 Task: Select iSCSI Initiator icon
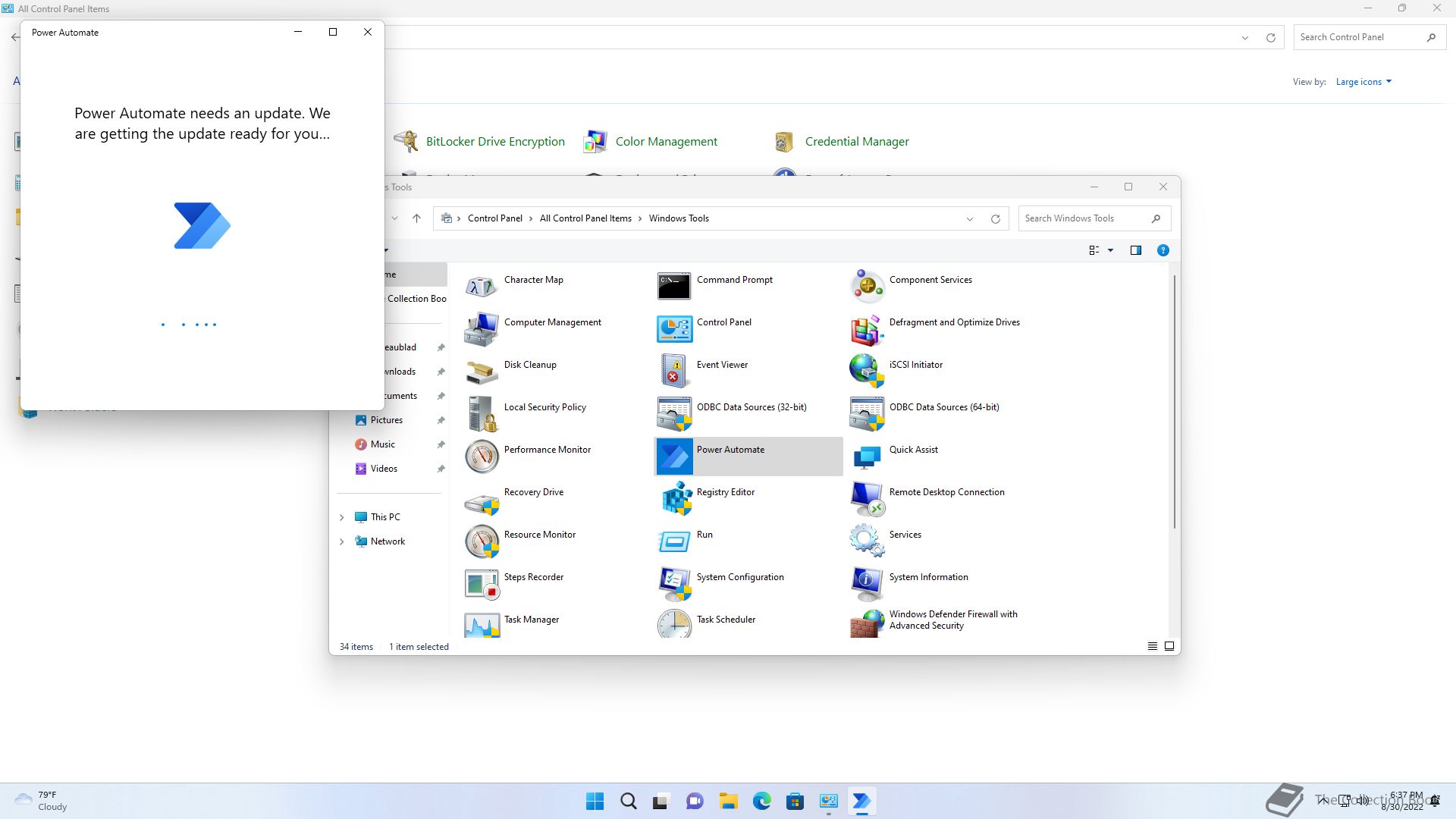[867, 372]
